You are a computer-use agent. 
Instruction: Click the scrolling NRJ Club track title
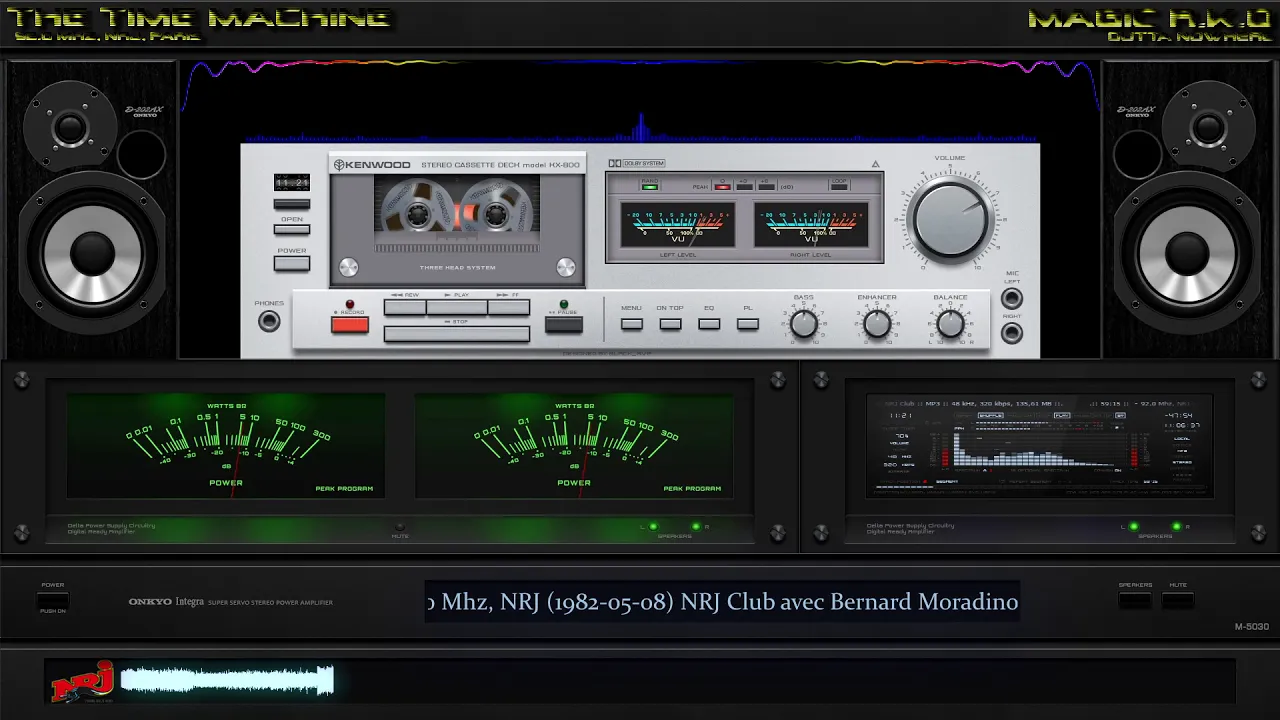click(722, 601)
